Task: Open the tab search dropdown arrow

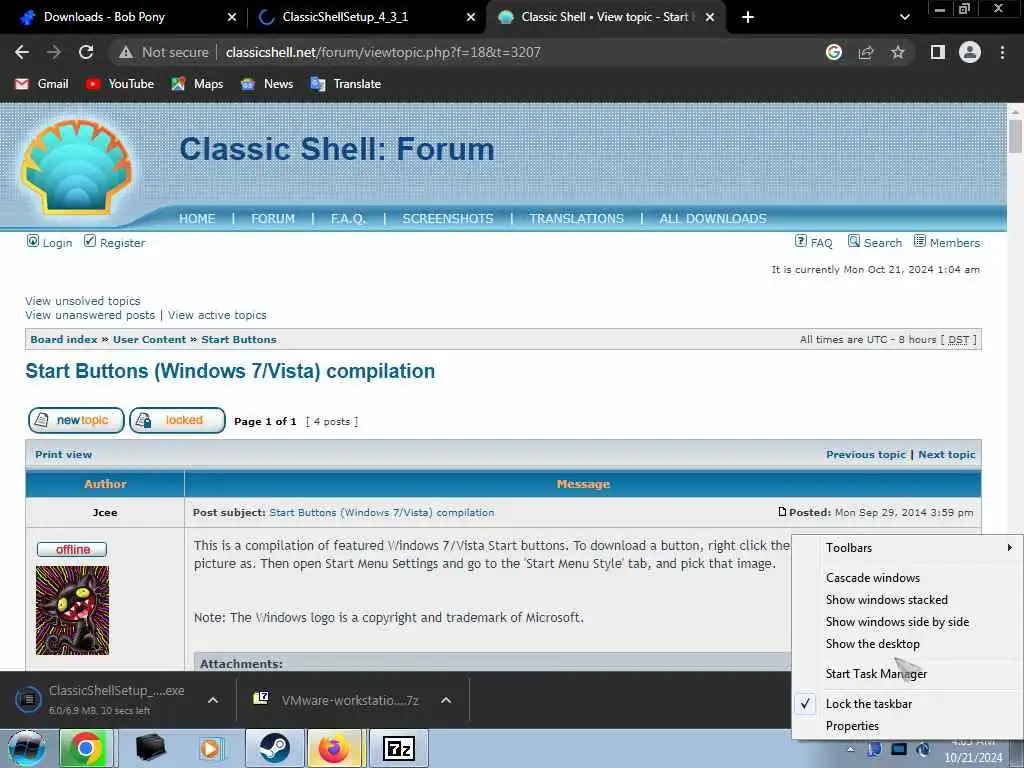Action: point(904,17)
